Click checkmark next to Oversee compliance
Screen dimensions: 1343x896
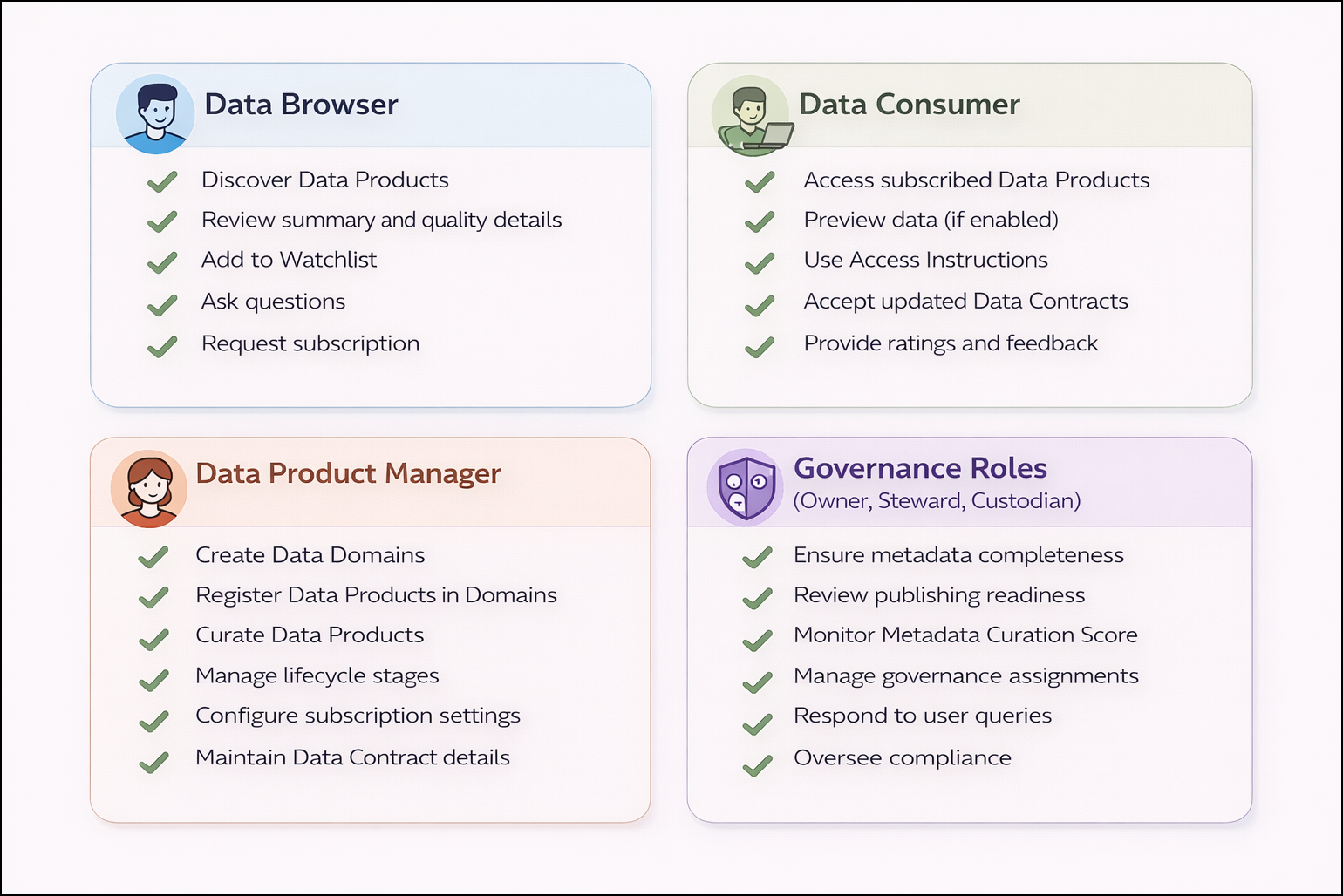757,765
